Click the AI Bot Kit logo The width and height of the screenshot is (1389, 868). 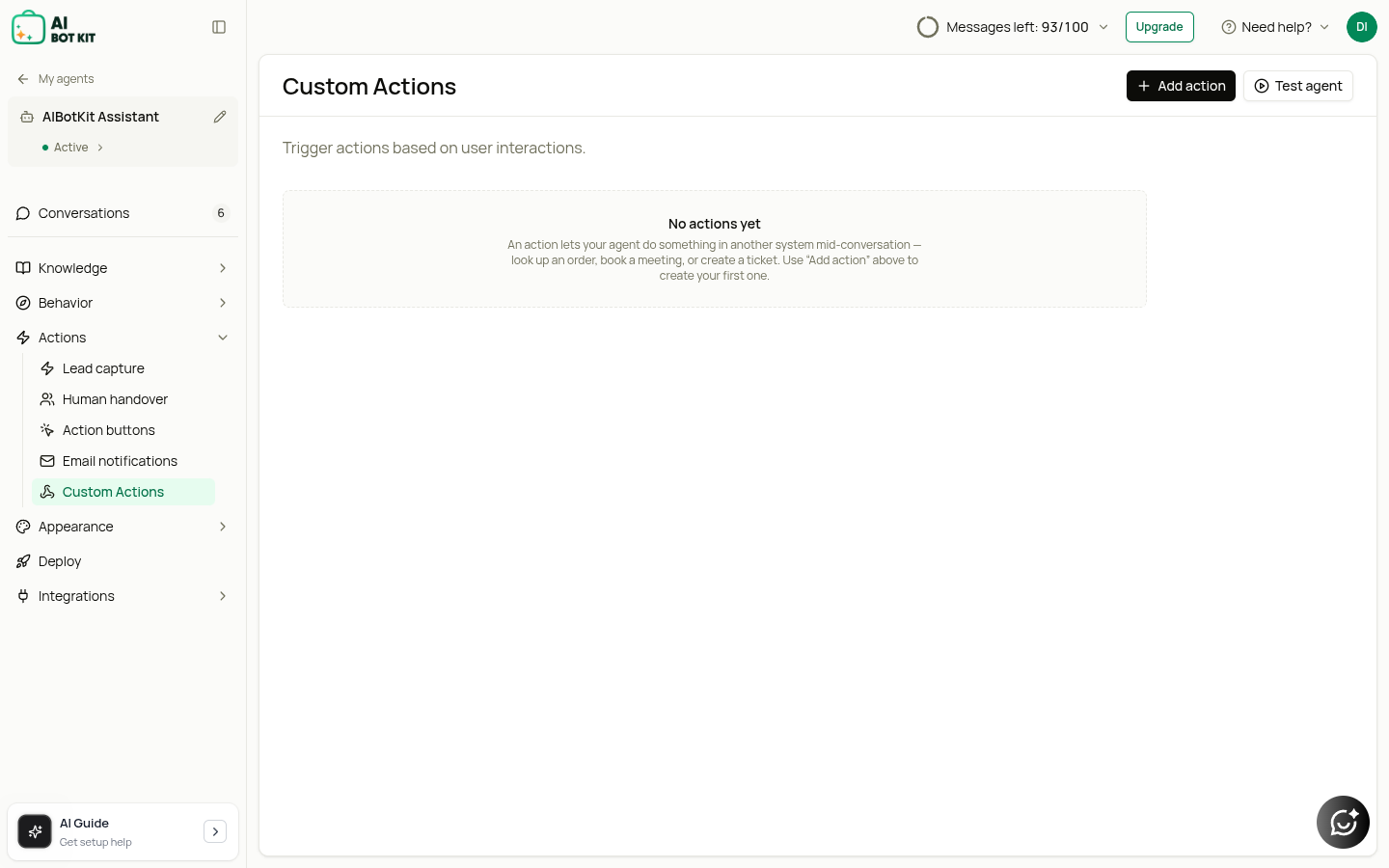54,28
